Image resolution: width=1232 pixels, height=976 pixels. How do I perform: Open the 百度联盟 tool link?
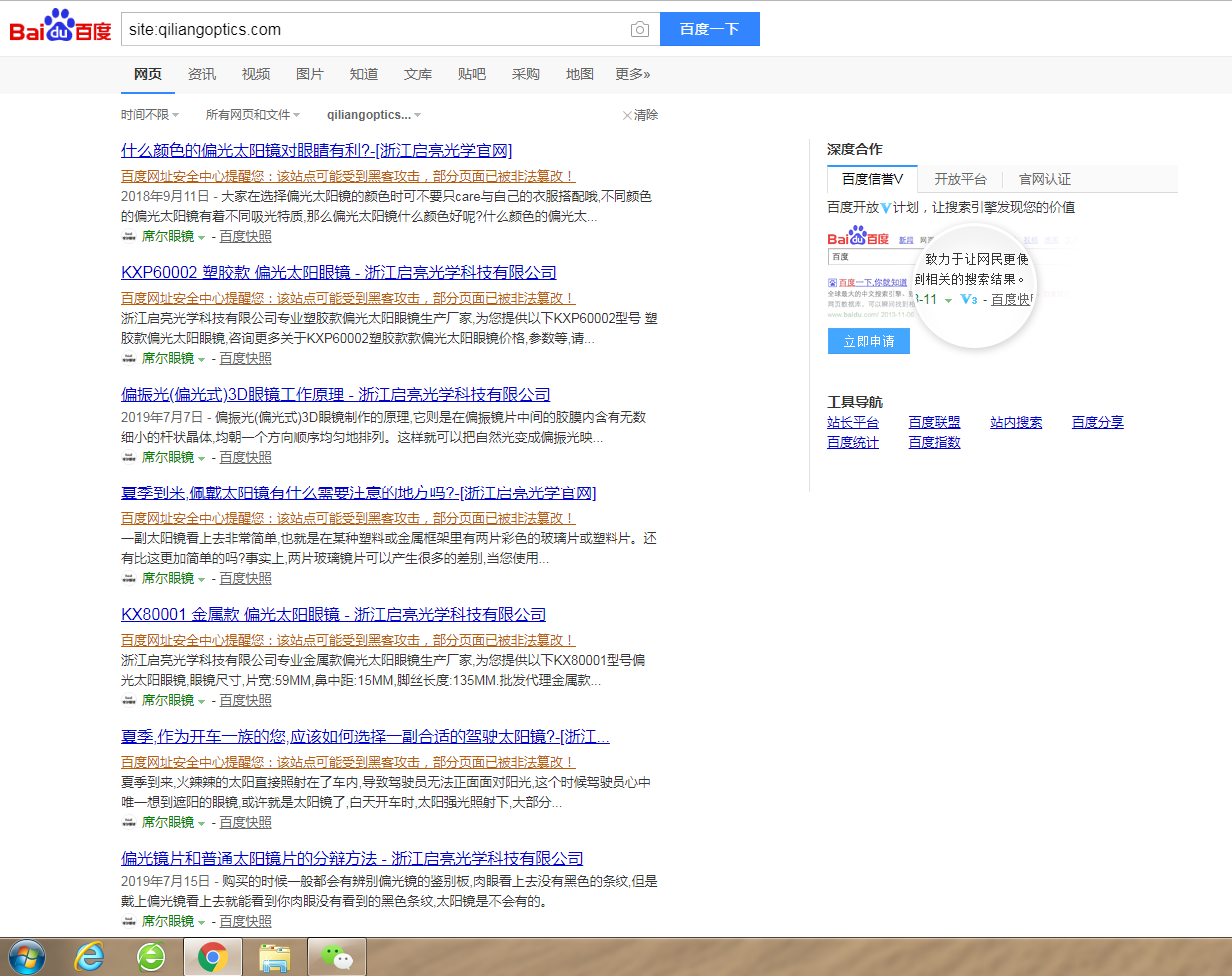pos(934,423)
